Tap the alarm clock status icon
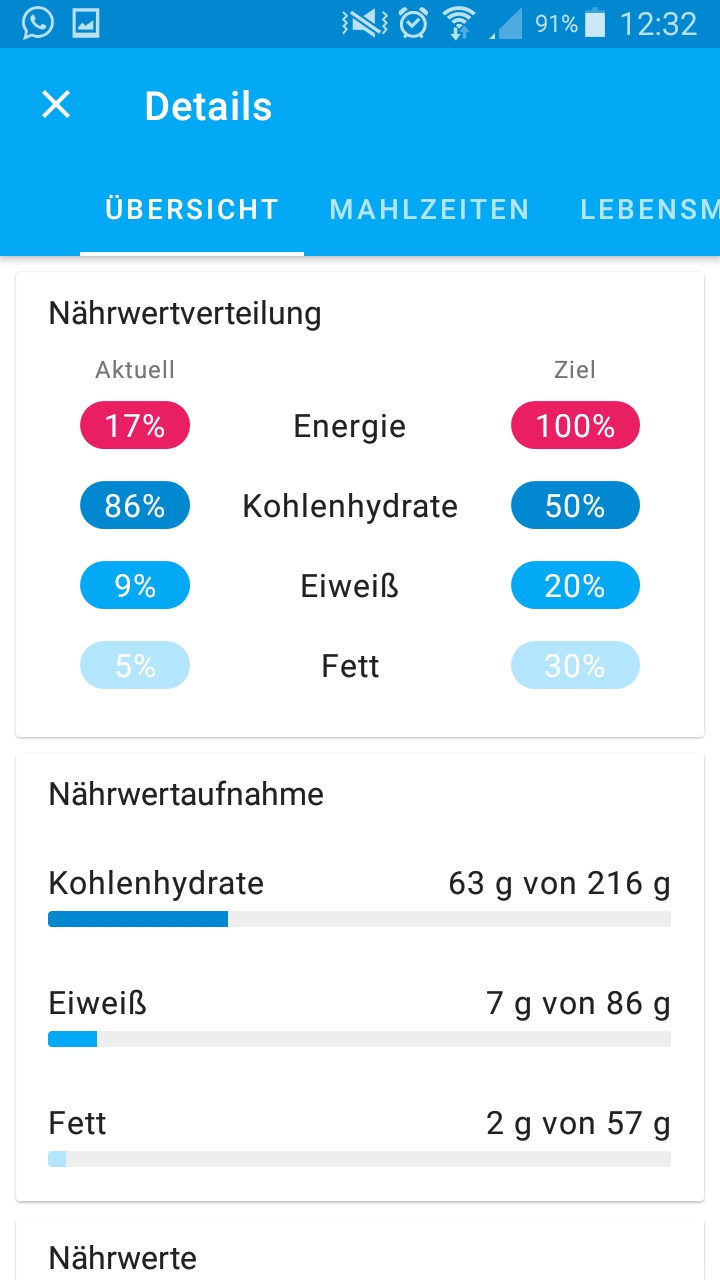Screen dimensions: 720x1280 point(413,23)
